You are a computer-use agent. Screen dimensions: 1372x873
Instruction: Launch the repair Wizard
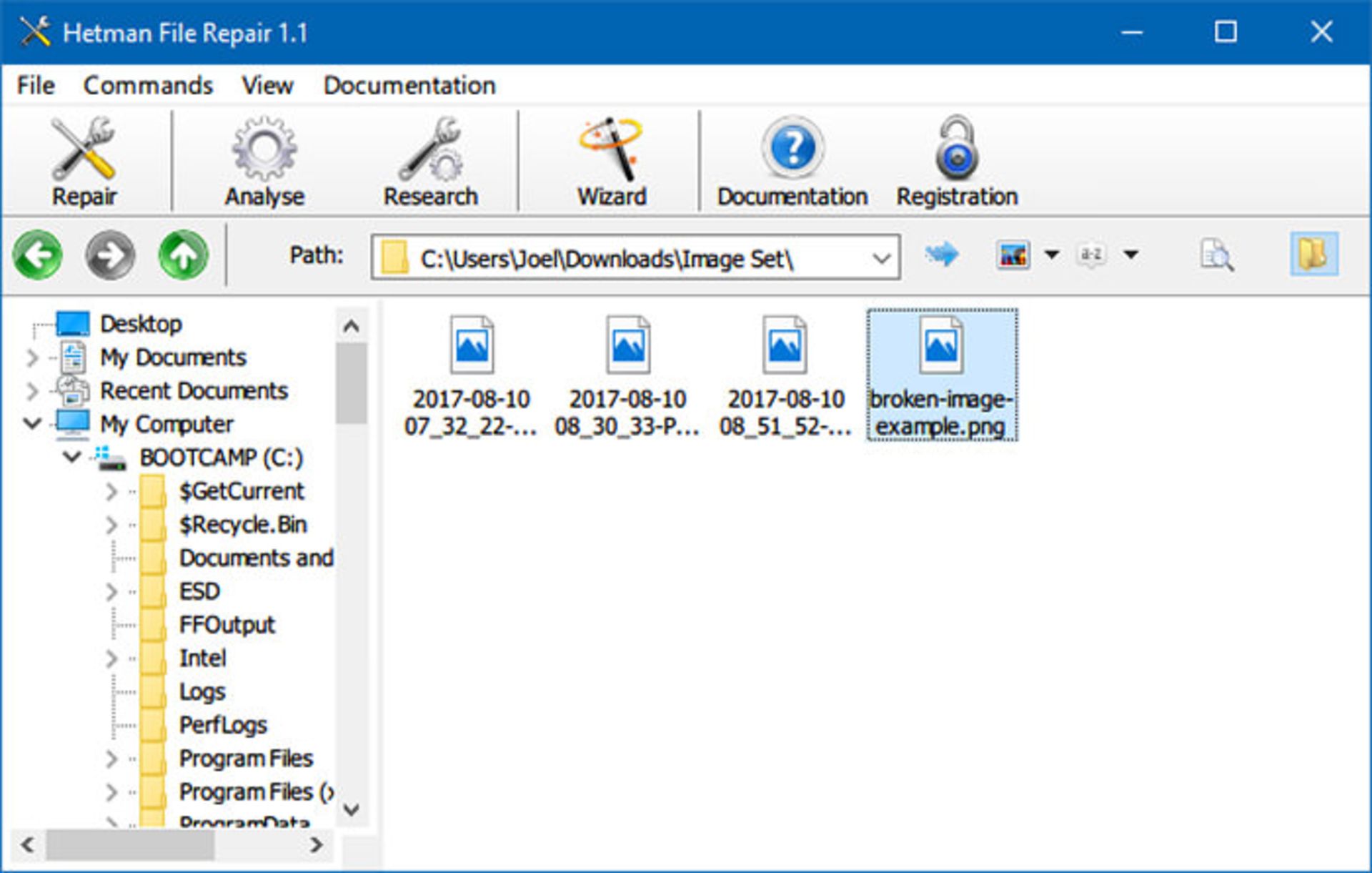[612, 157]
